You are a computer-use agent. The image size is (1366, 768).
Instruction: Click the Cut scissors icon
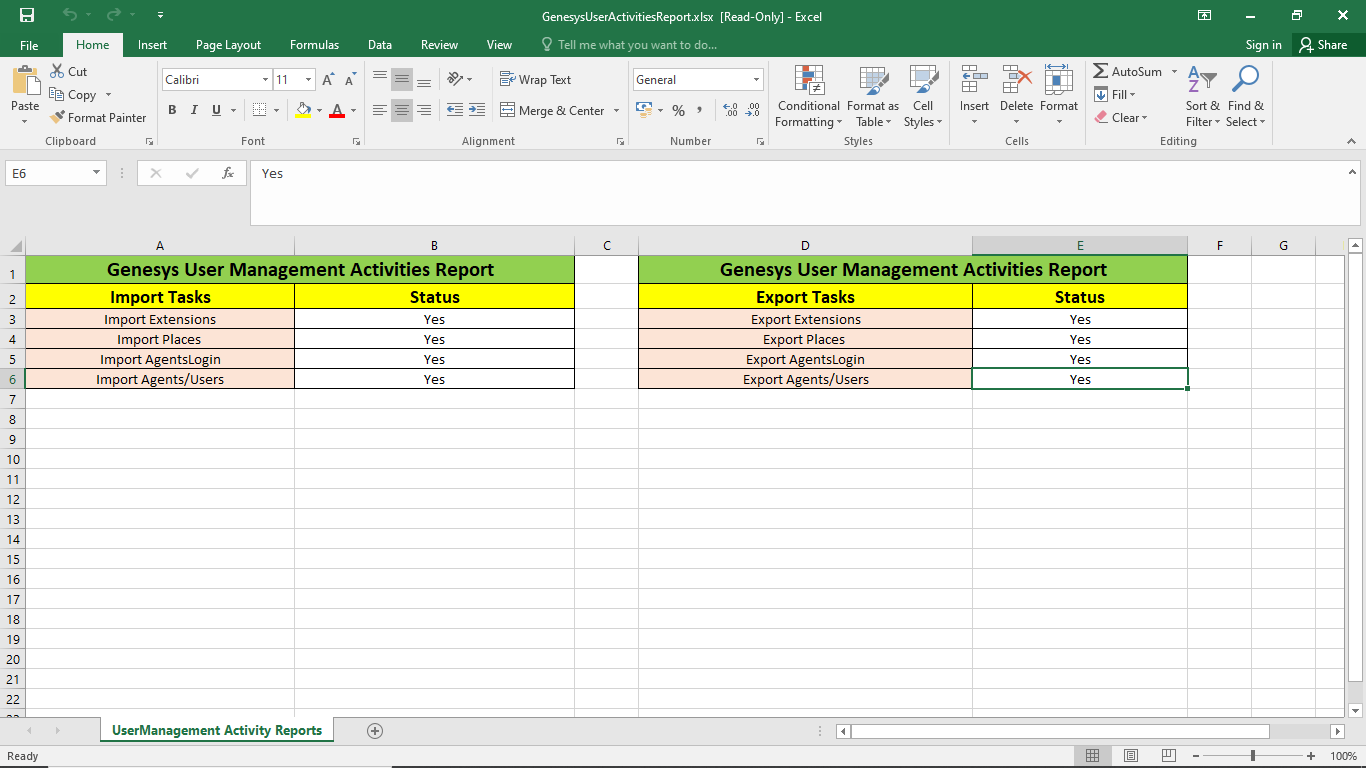57,72
